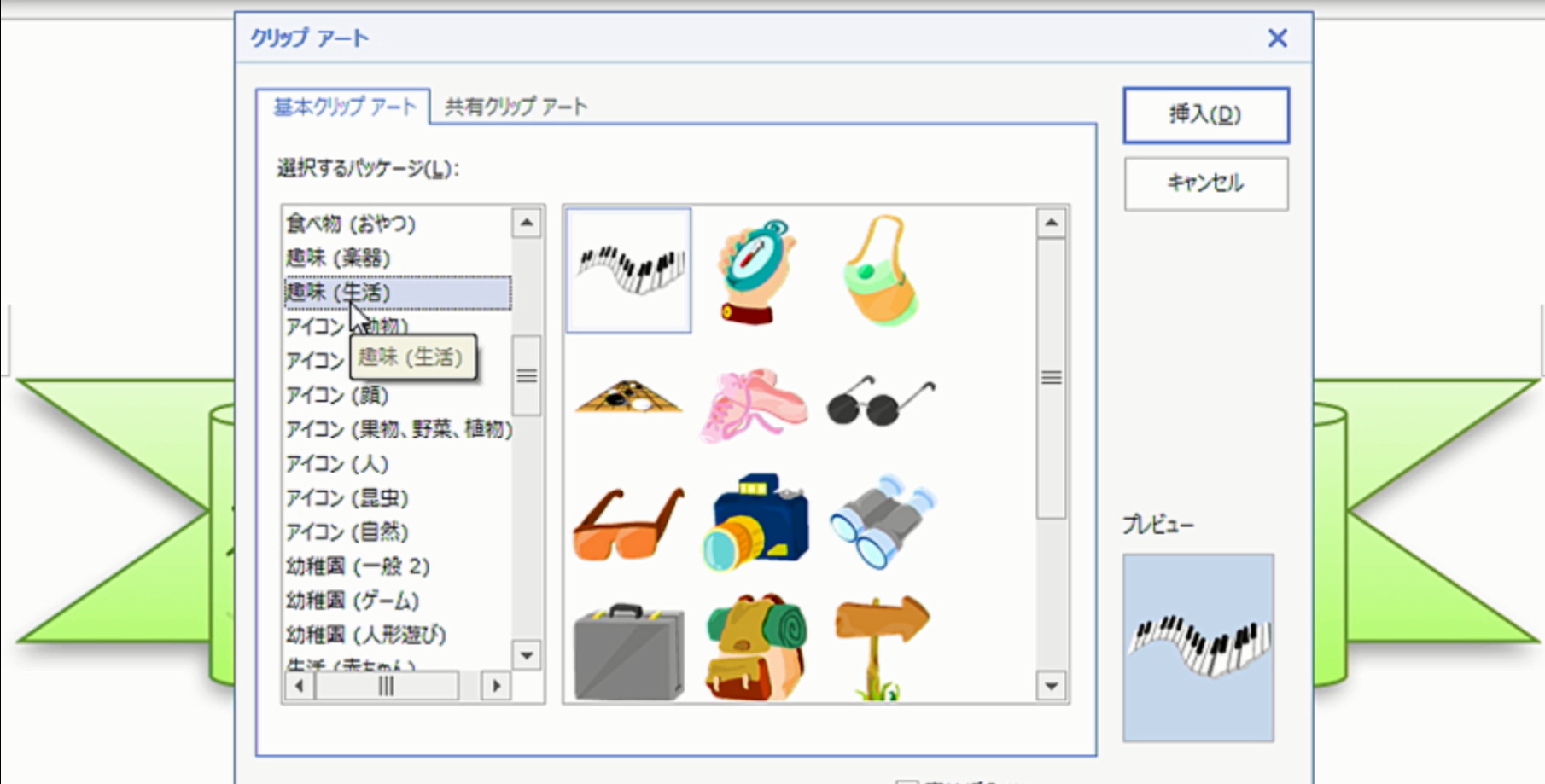The image size is (1545, 784).
Task: Select the black round sunglasses clip art
Action: pos(879,401)
